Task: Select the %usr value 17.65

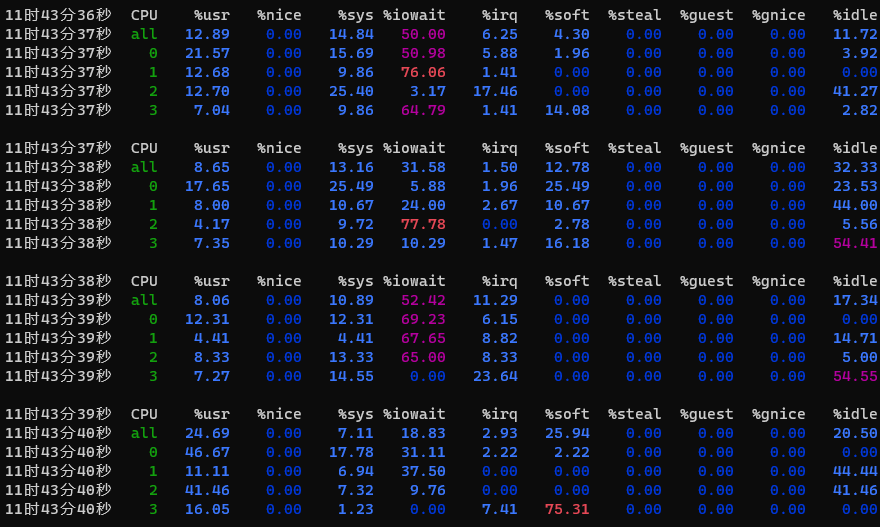Action: [x=207, y=186]
